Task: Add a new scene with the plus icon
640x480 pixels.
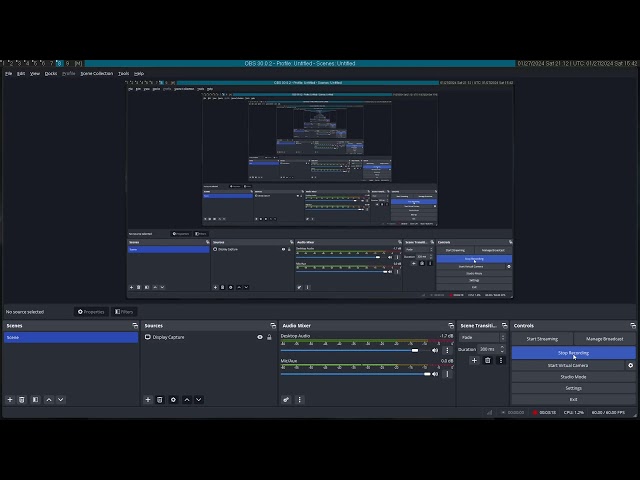Action: click(10, 400)
